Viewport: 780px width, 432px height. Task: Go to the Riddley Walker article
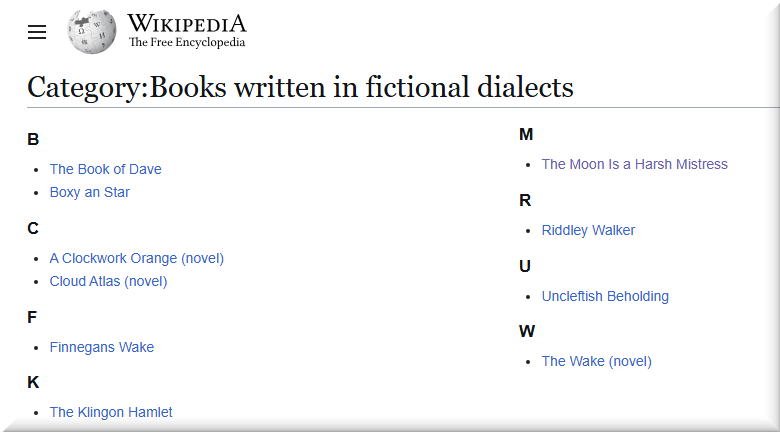coord(588,230)
